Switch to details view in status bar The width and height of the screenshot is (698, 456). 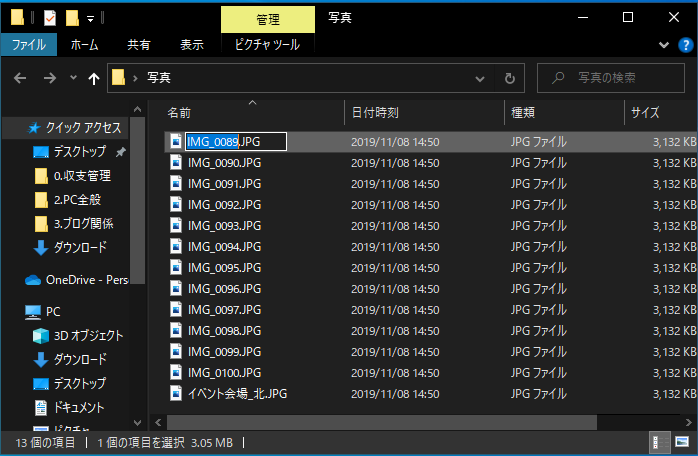(661, 442)
